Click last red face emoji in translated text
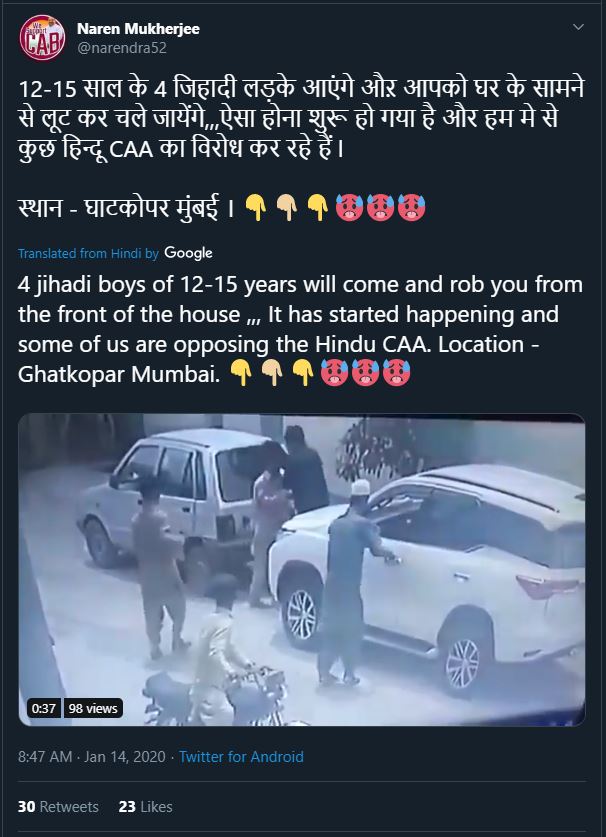This screenshot has height=837, width=606. 397,373
